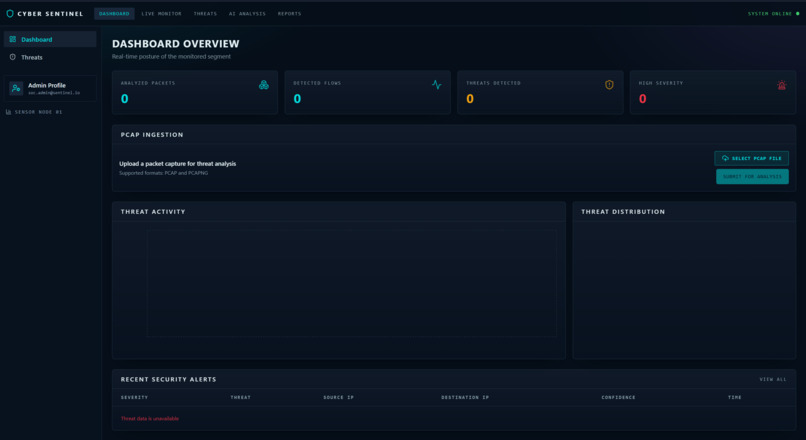The height and width of the screenshot is (440, 806).
Task: Click the Confidence column header
Action: [x=618, y=397]
